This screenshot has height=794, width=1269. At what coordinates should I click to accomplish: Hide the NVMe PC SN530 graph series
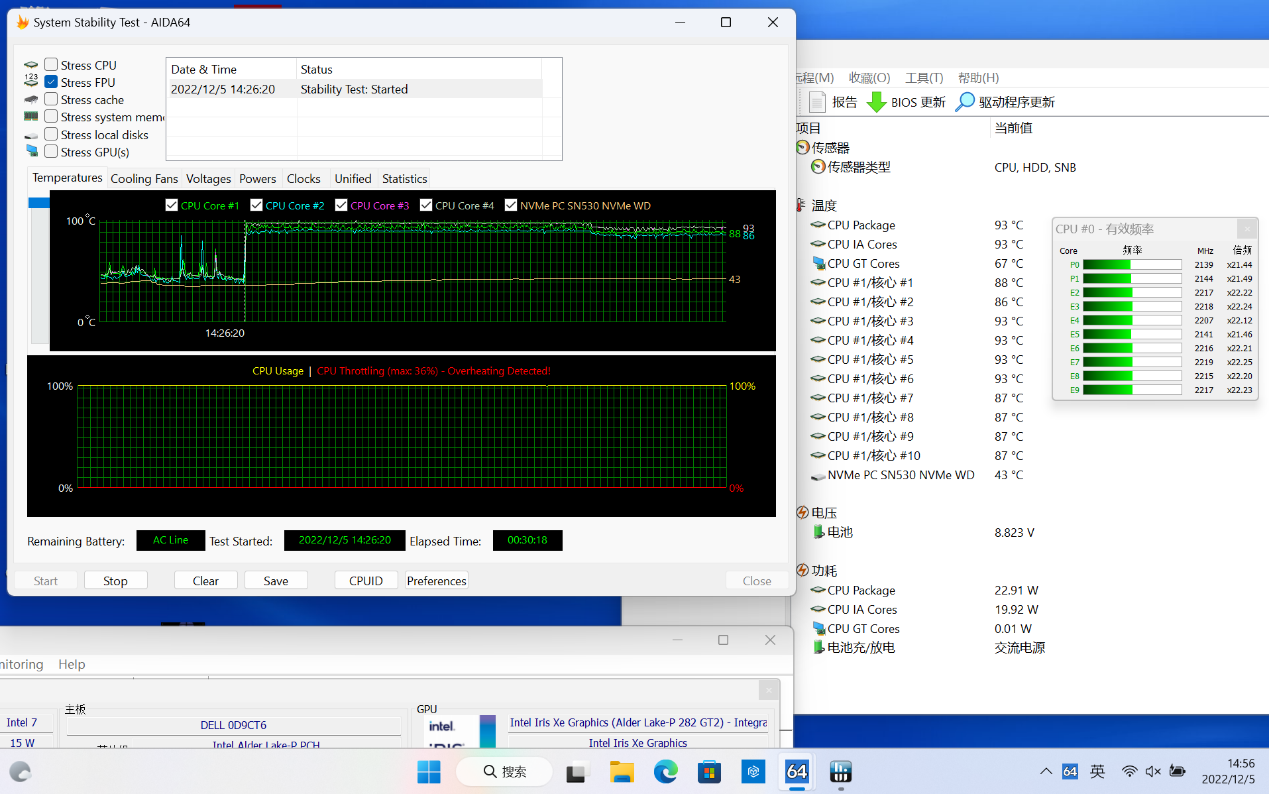[511, 205]
